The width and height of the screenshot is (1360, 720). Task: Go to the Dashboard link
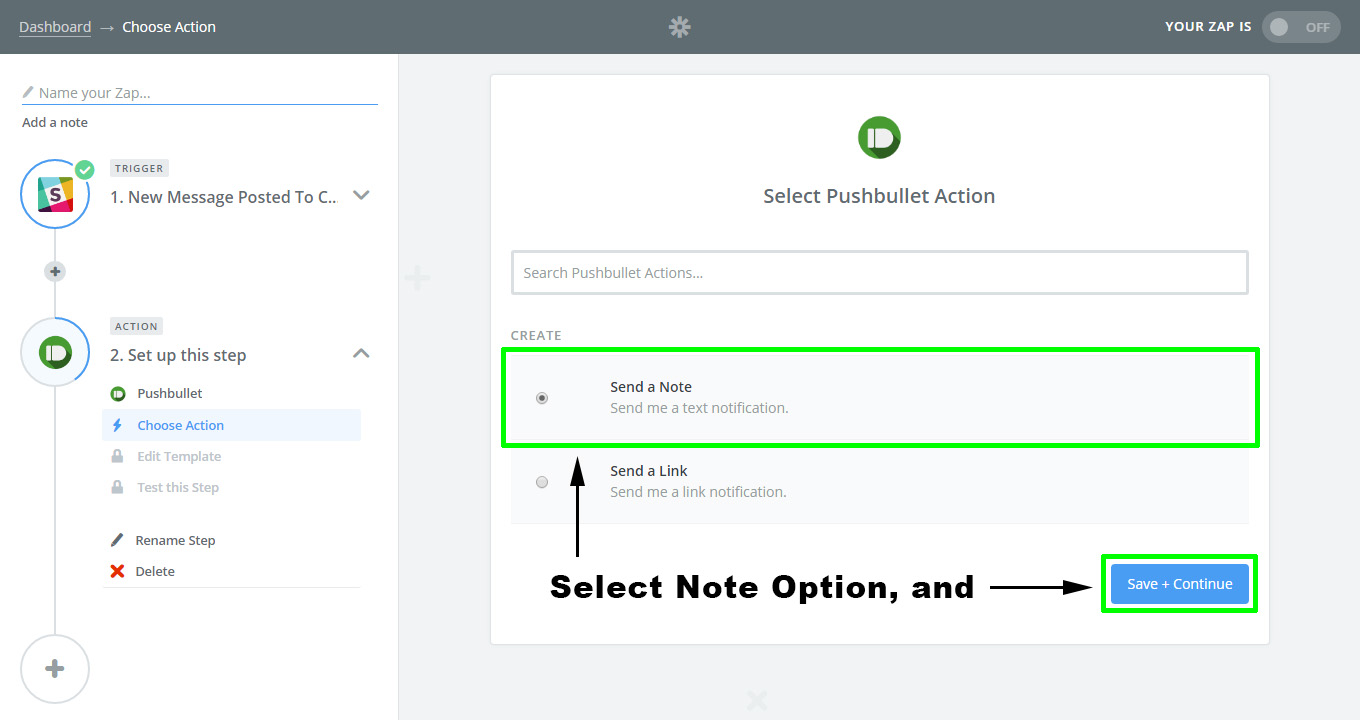point(55,27)
